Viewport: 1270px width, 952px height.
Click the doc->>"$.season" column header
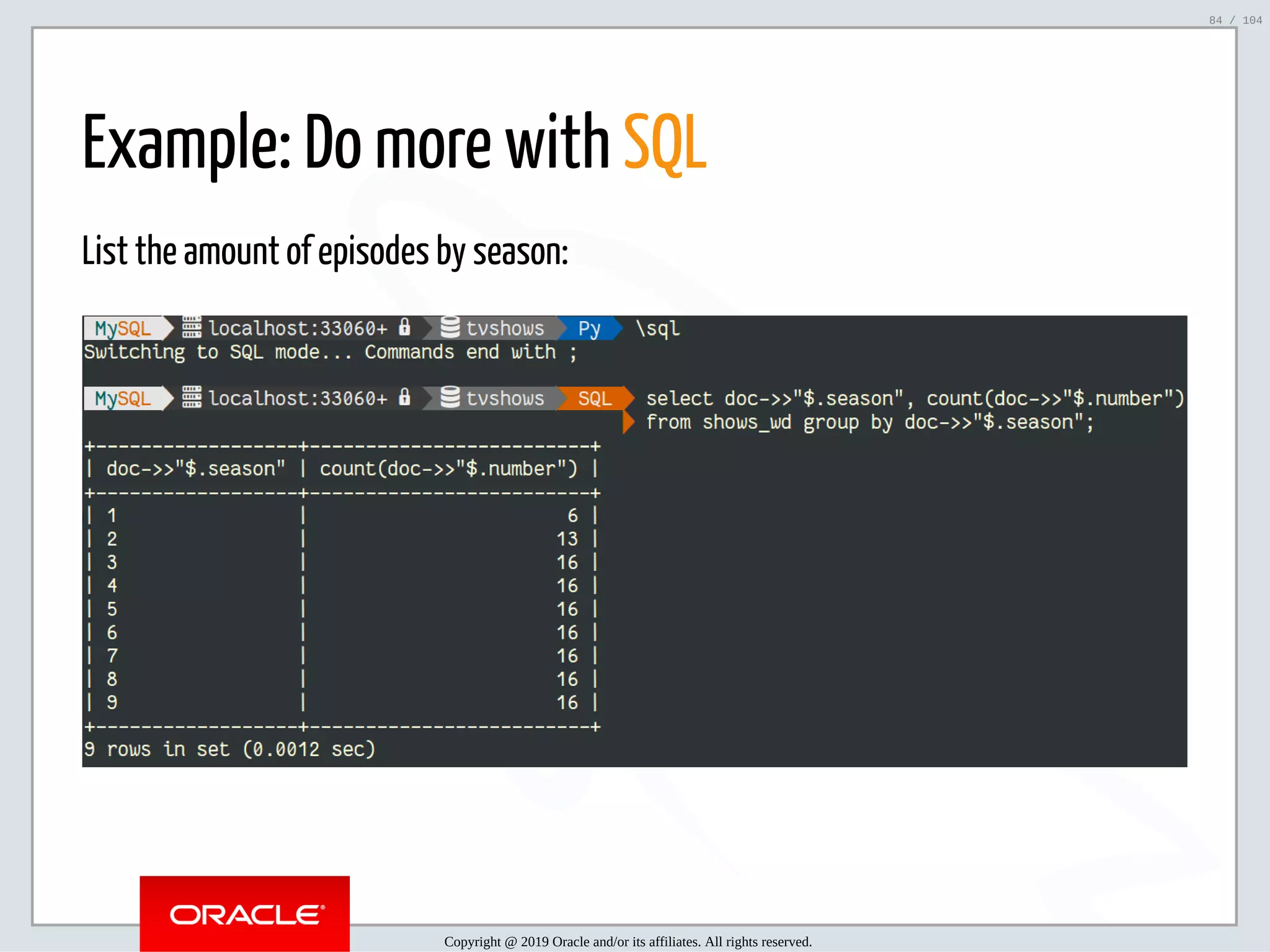[x=195, y=469]
